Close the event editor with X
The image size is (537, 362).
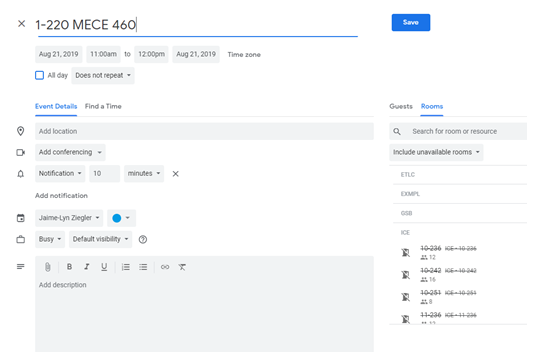point(21,24)
